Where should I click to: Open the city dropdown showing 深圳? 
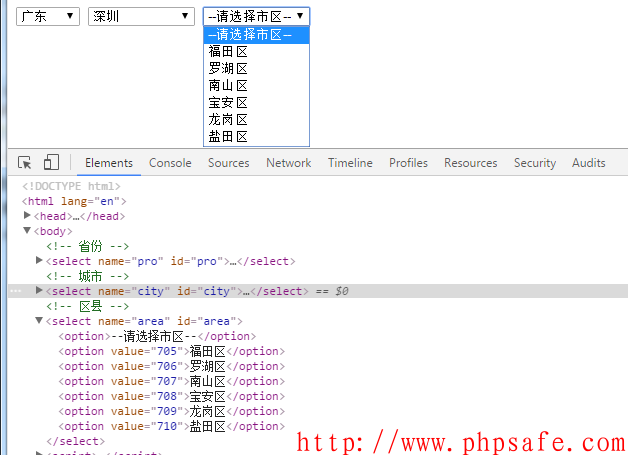point(141,16)
